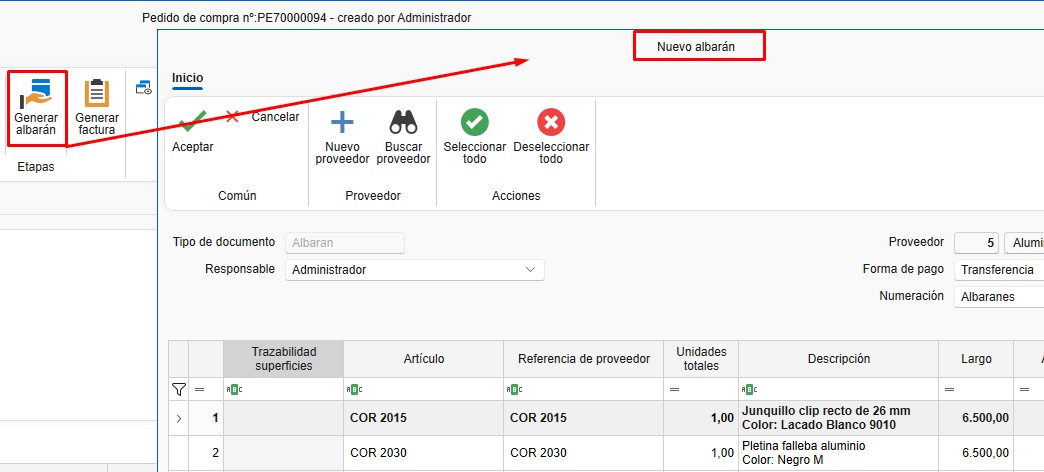Click Largo 6.500,00 in COR 2030 row
The width and height of the screenshot is (1044, 472).
(x=976, y=453)
